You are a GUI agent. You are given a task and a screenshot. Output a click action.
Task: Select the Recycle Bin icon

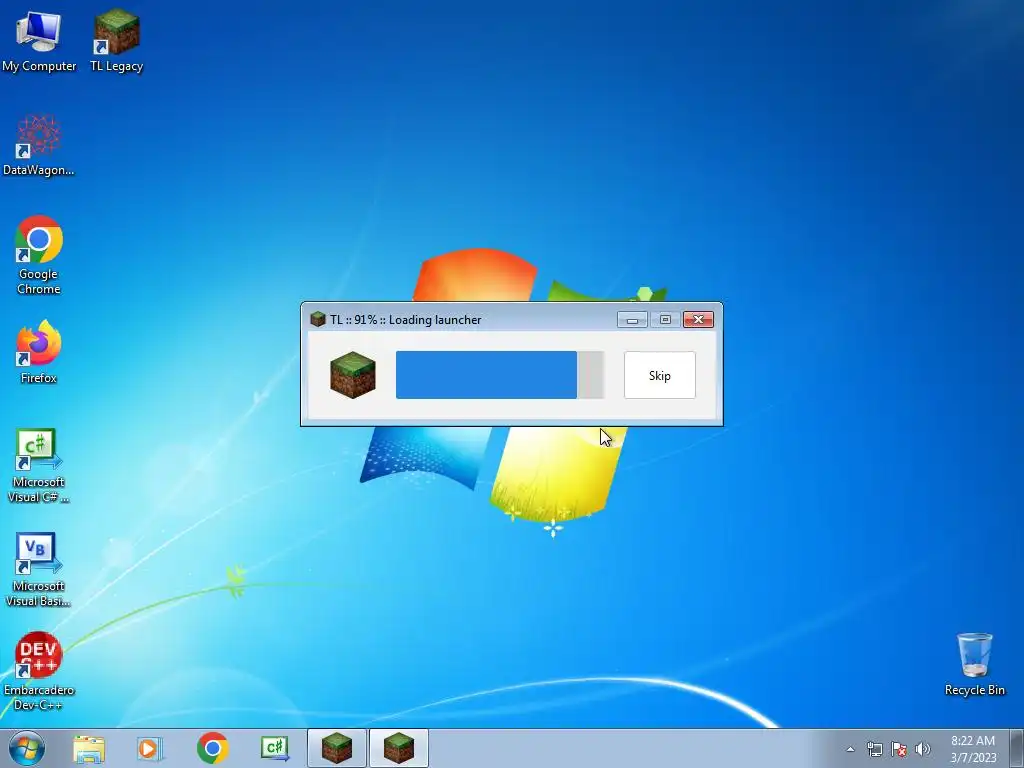point(974,664)
